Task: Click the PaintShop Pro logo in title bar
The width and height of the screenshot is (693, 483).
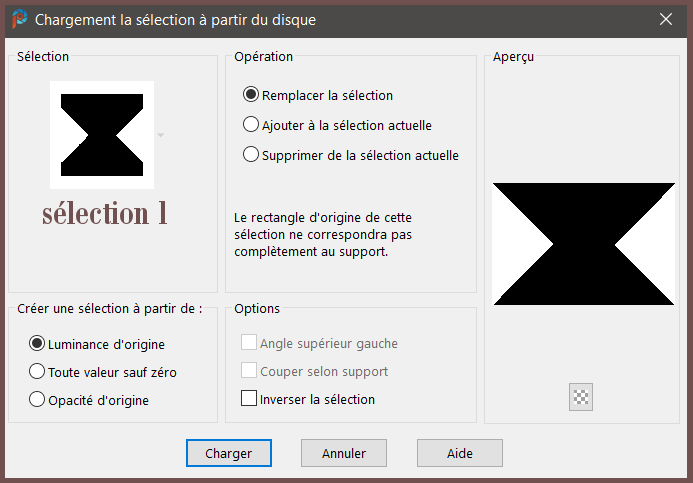Action: coord(19,19)
